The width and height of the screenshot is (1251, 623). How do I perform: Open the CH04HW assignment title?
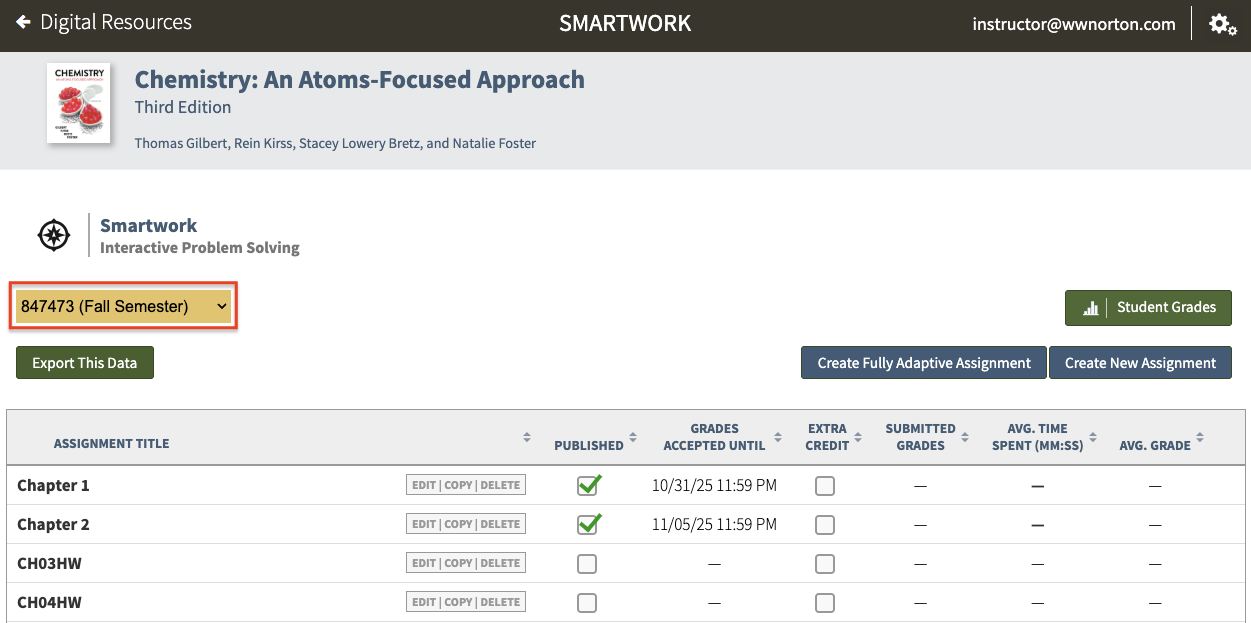point(49,603)
